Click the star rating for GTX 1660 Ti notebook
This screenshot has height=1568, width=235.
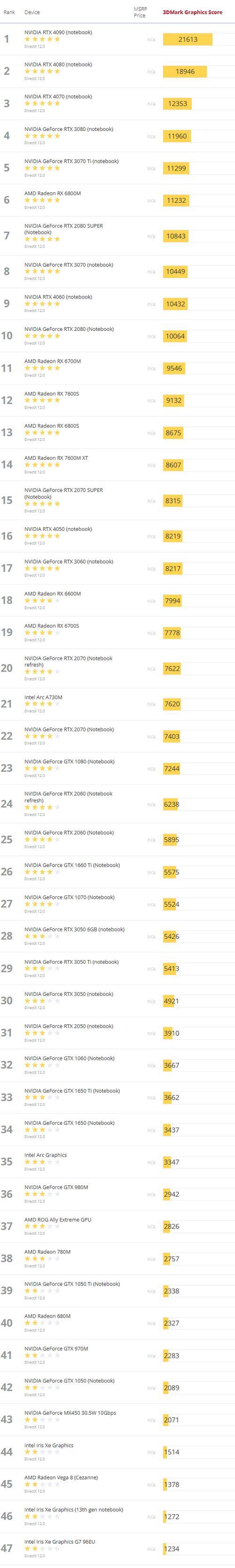pyautogui.click(x=42, y=872)
